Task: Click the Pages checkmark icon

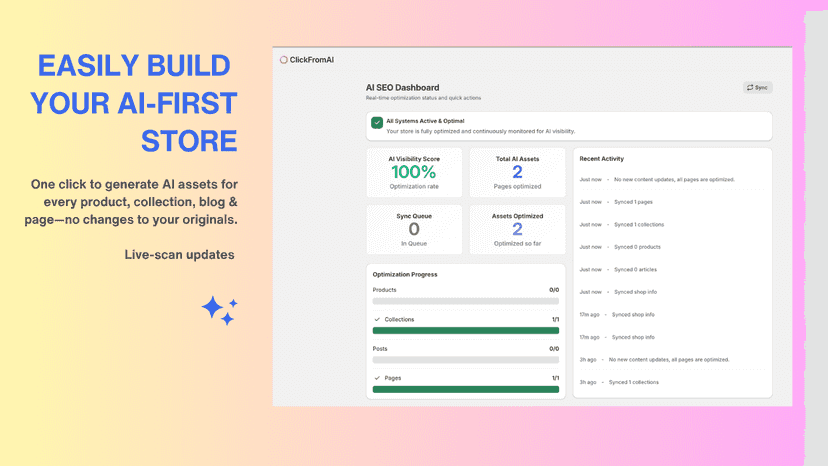Action: coord(377,378)
